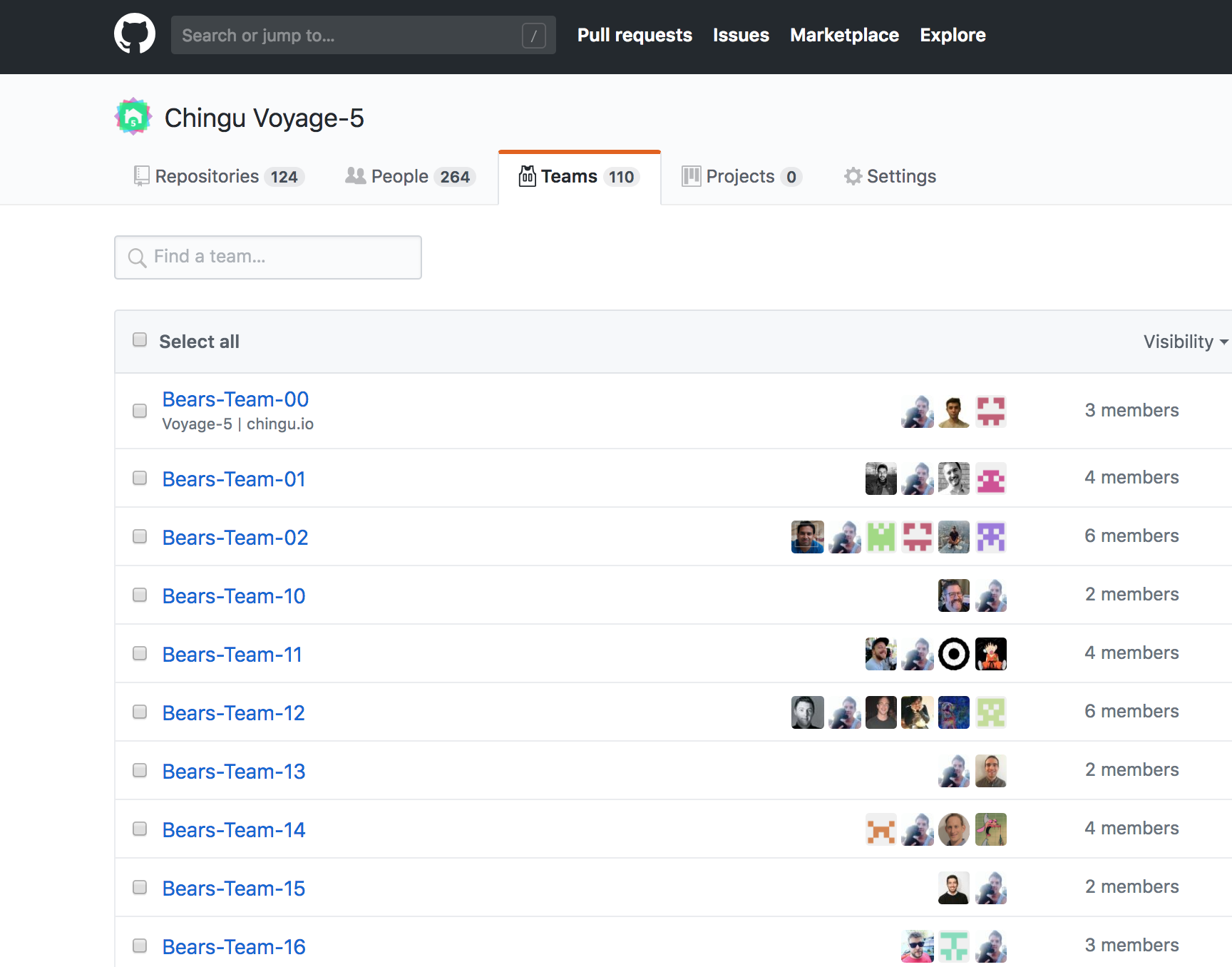This screenshot has height=967, width=1232.
Task: Open the Bears-Team-14 team link
Action: [x=234, y=830]
